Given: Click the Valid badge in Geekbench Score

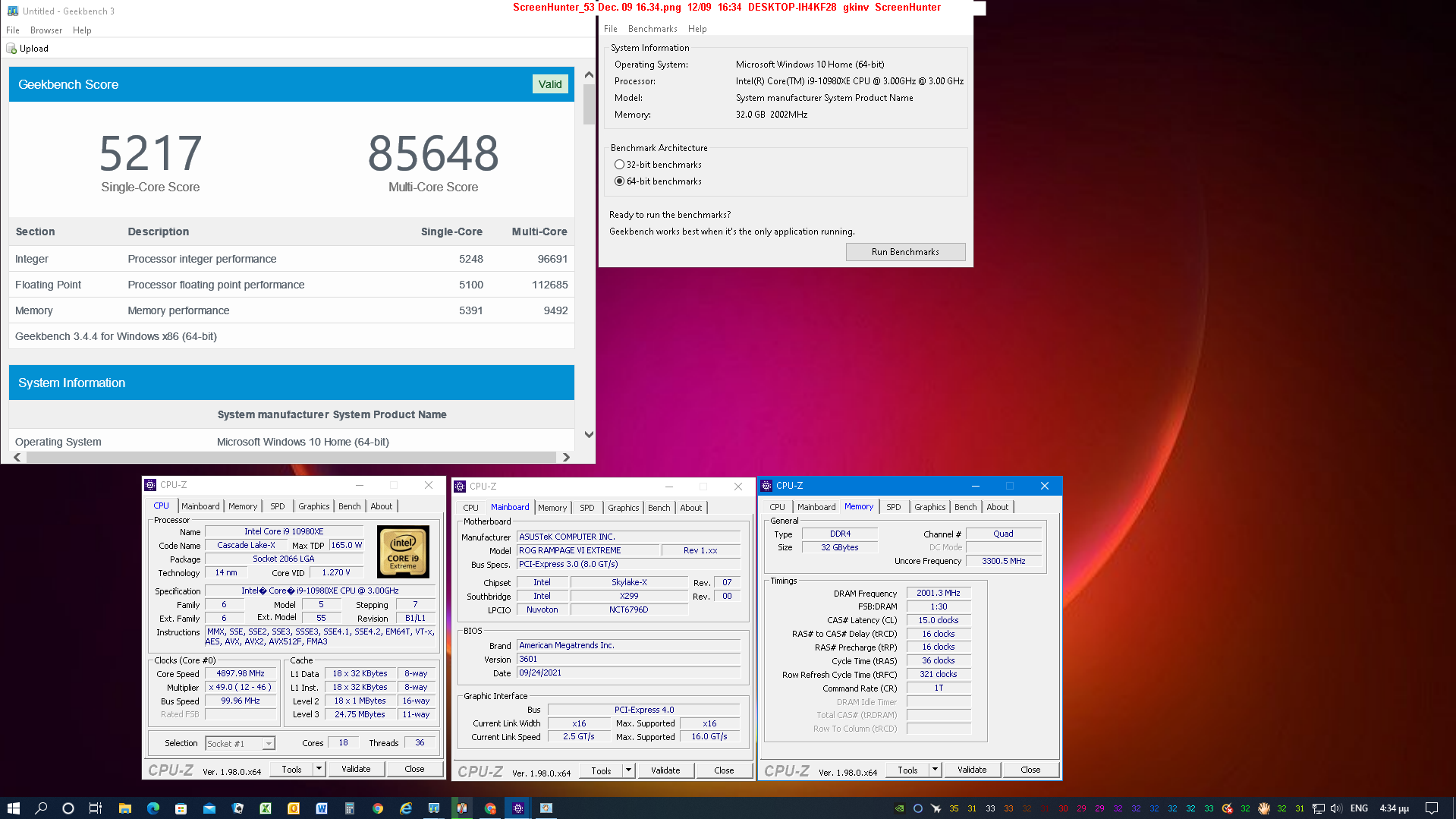Looking at the screenshot, I should pos(550,84).
